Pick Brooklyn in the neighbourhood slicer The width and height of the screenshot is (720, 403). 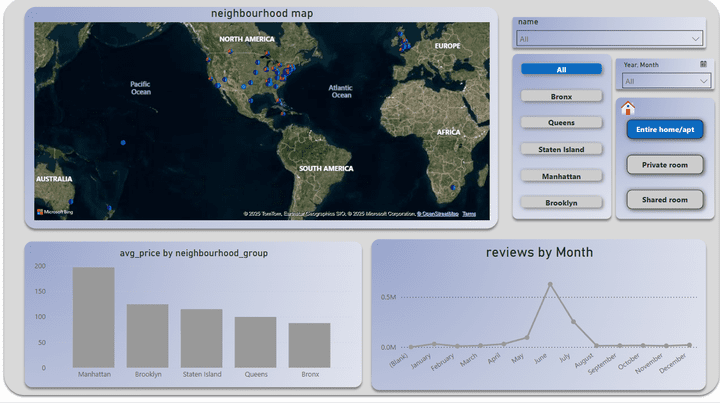(x=561, y=202)
